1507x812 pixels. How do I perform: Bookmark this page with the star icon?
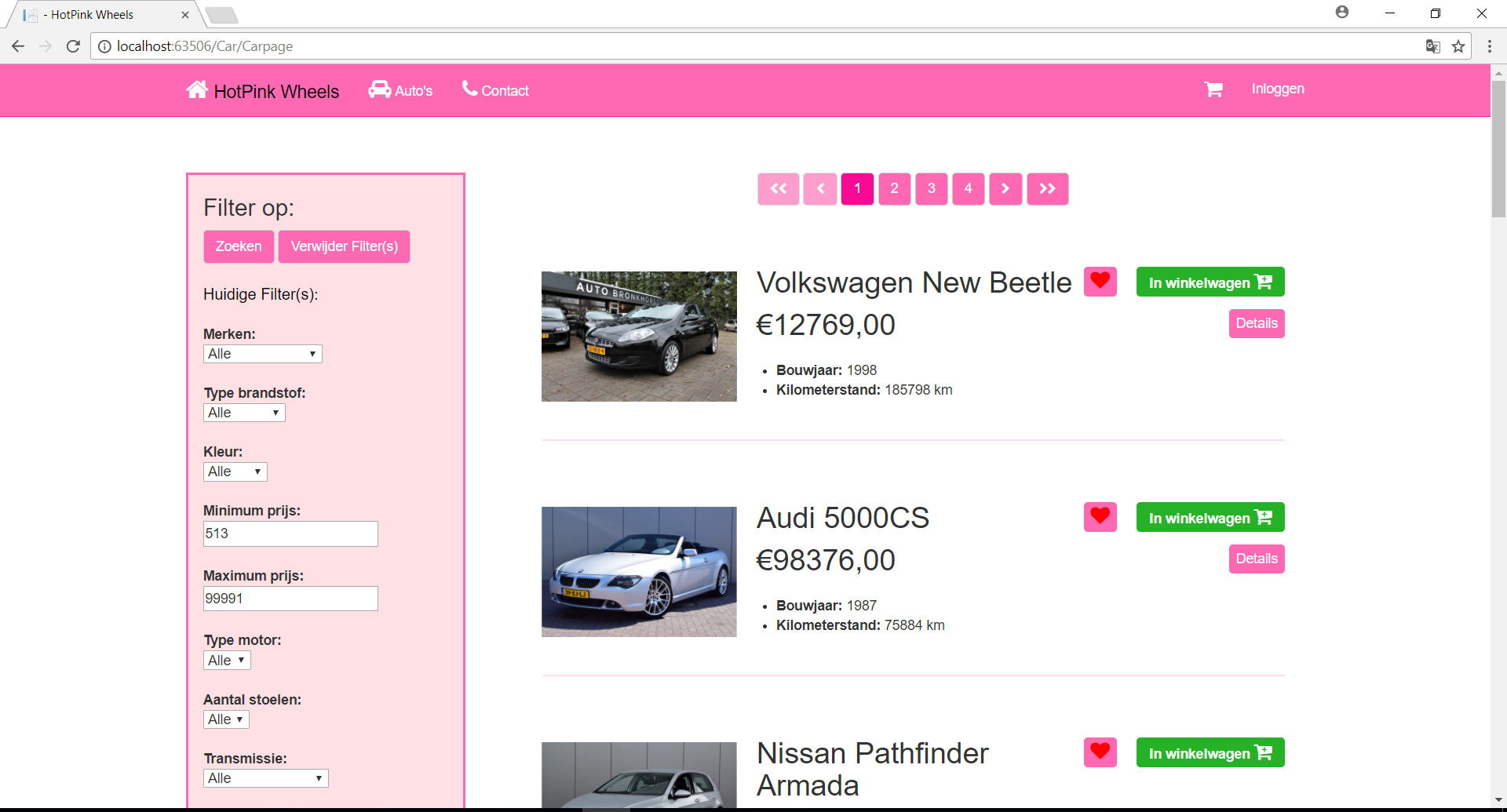(1458, 46)
